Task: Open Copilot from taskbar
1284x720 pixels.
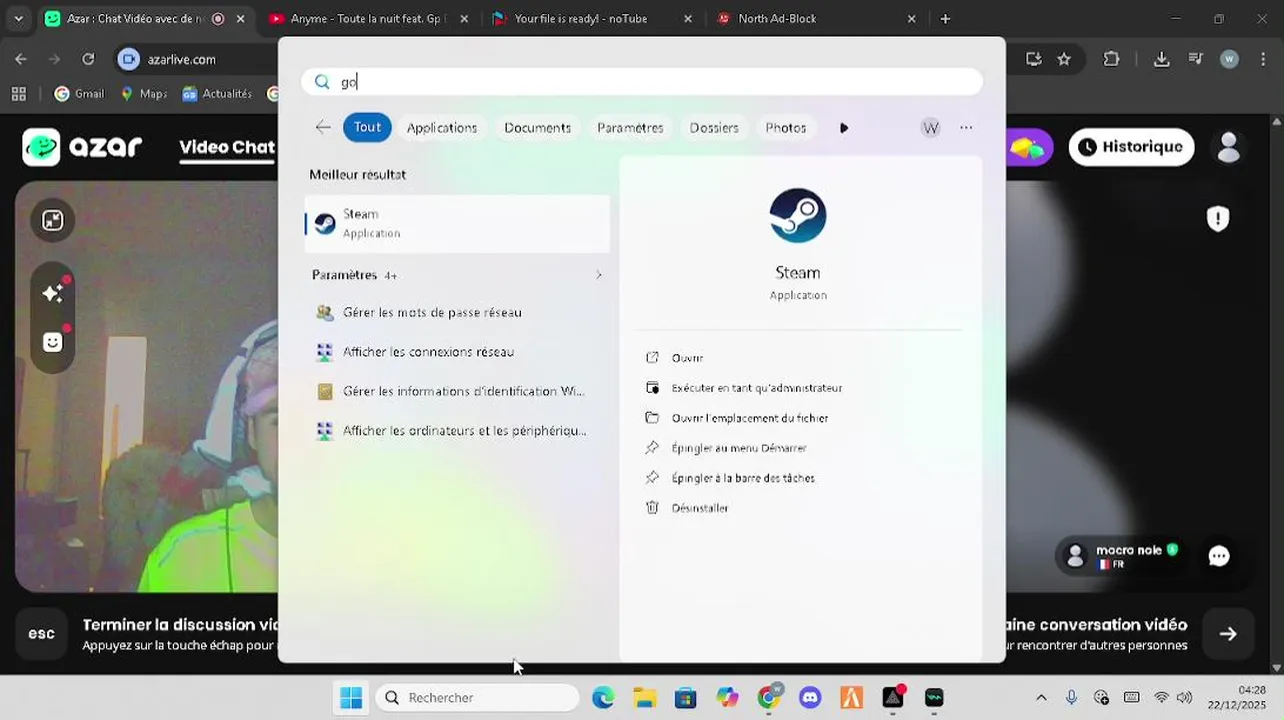Action: tap(727, 698)
